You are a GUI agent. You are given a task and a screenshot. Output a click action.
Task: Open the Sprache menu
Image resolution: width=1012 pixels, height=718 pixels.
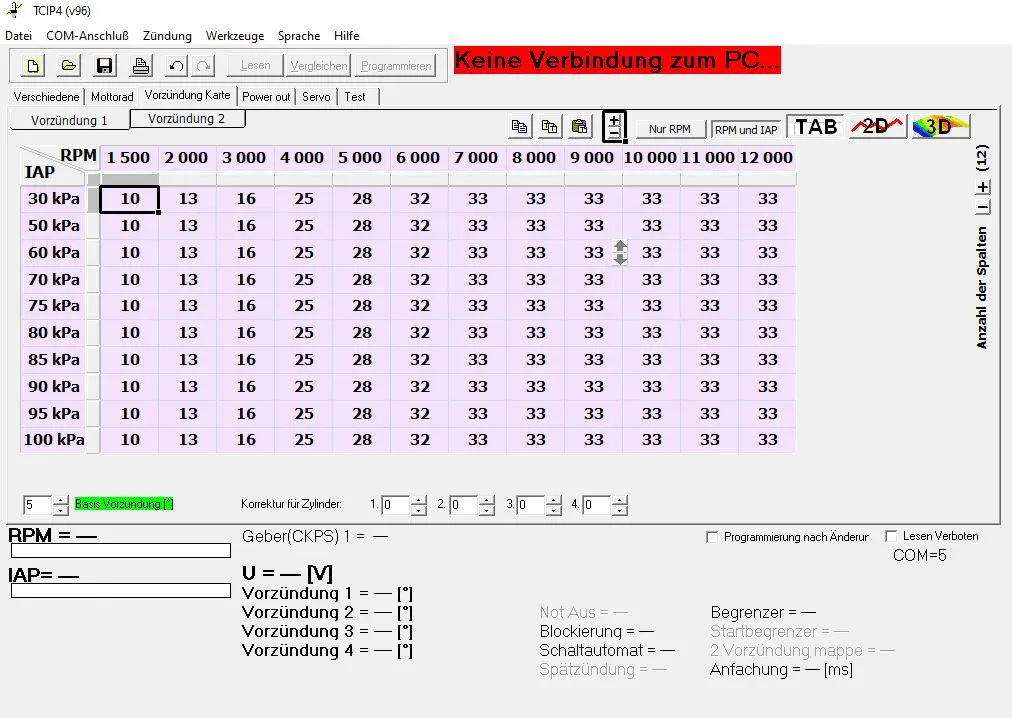[x=299, y=36]
